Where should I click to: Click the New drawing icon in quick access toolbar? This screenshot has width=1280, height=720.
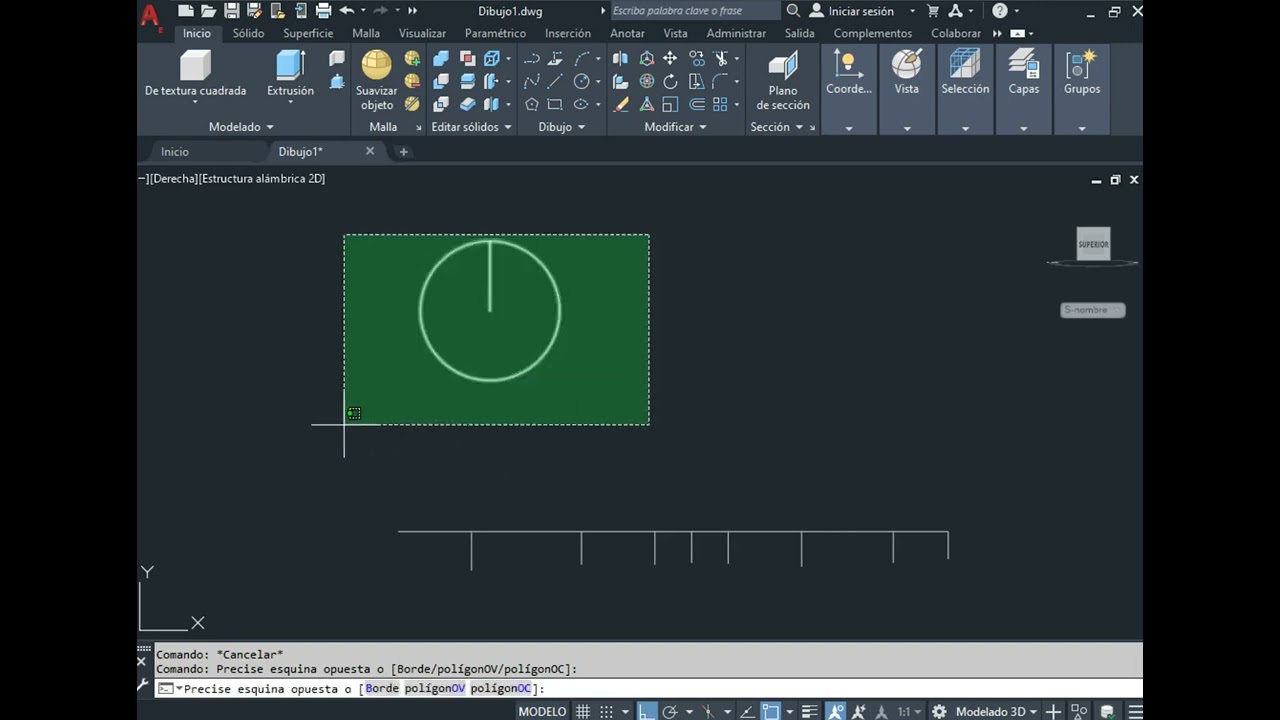(186, 11)
